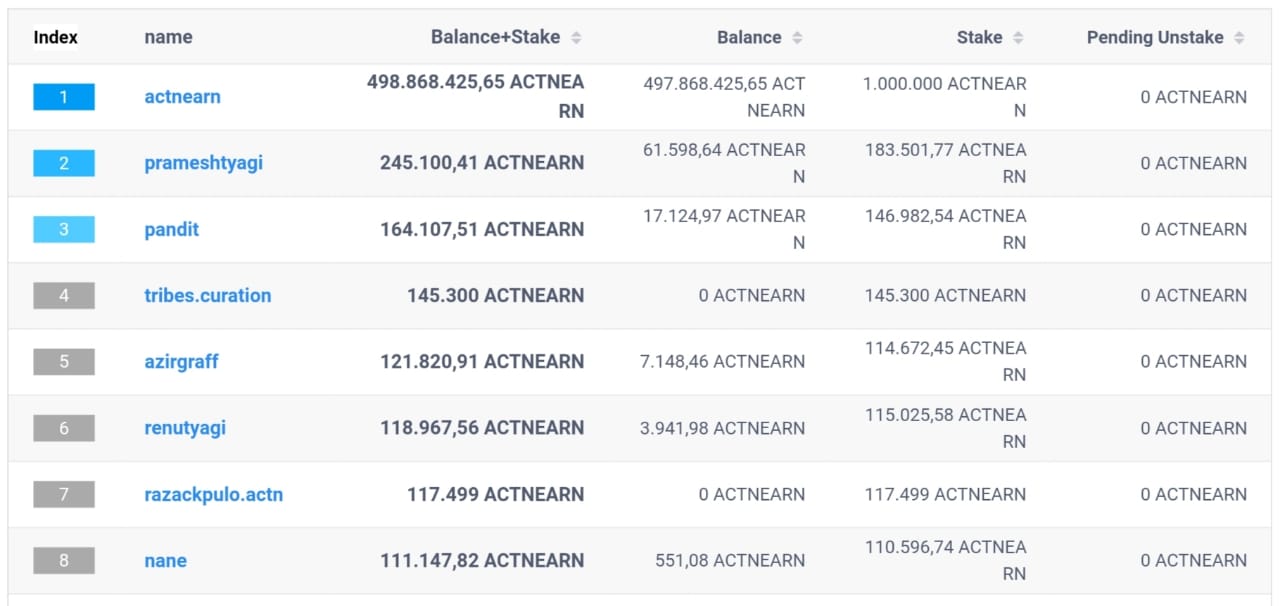Screen dimensions: 1280x606
Task: Select the light-blue index 3 badge
Action: (64, 229)
